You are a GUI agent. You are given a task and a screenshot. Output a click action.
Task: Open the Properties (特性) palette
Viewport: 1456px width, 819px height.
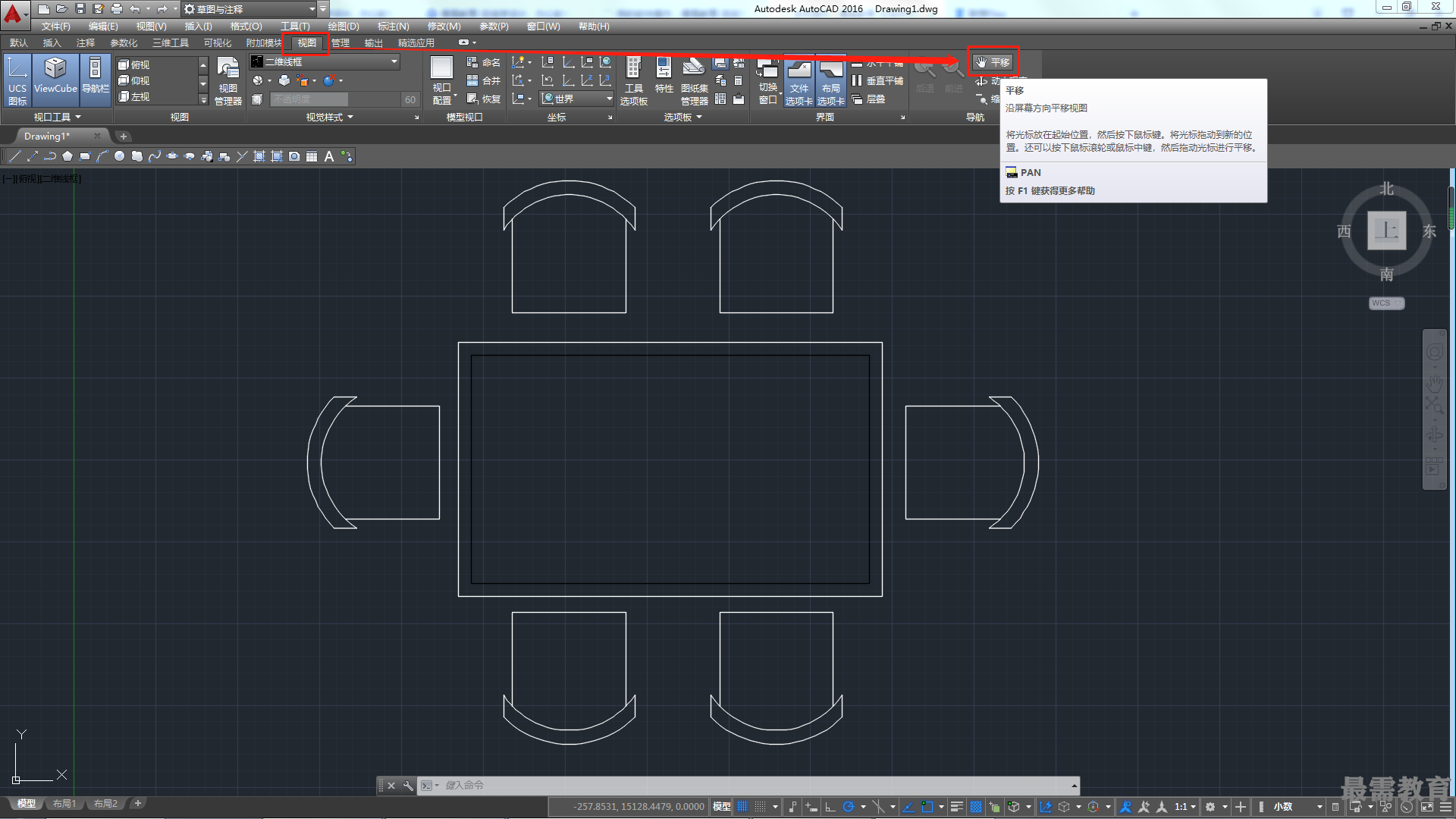pyautogui.click(x=664, y=76)
